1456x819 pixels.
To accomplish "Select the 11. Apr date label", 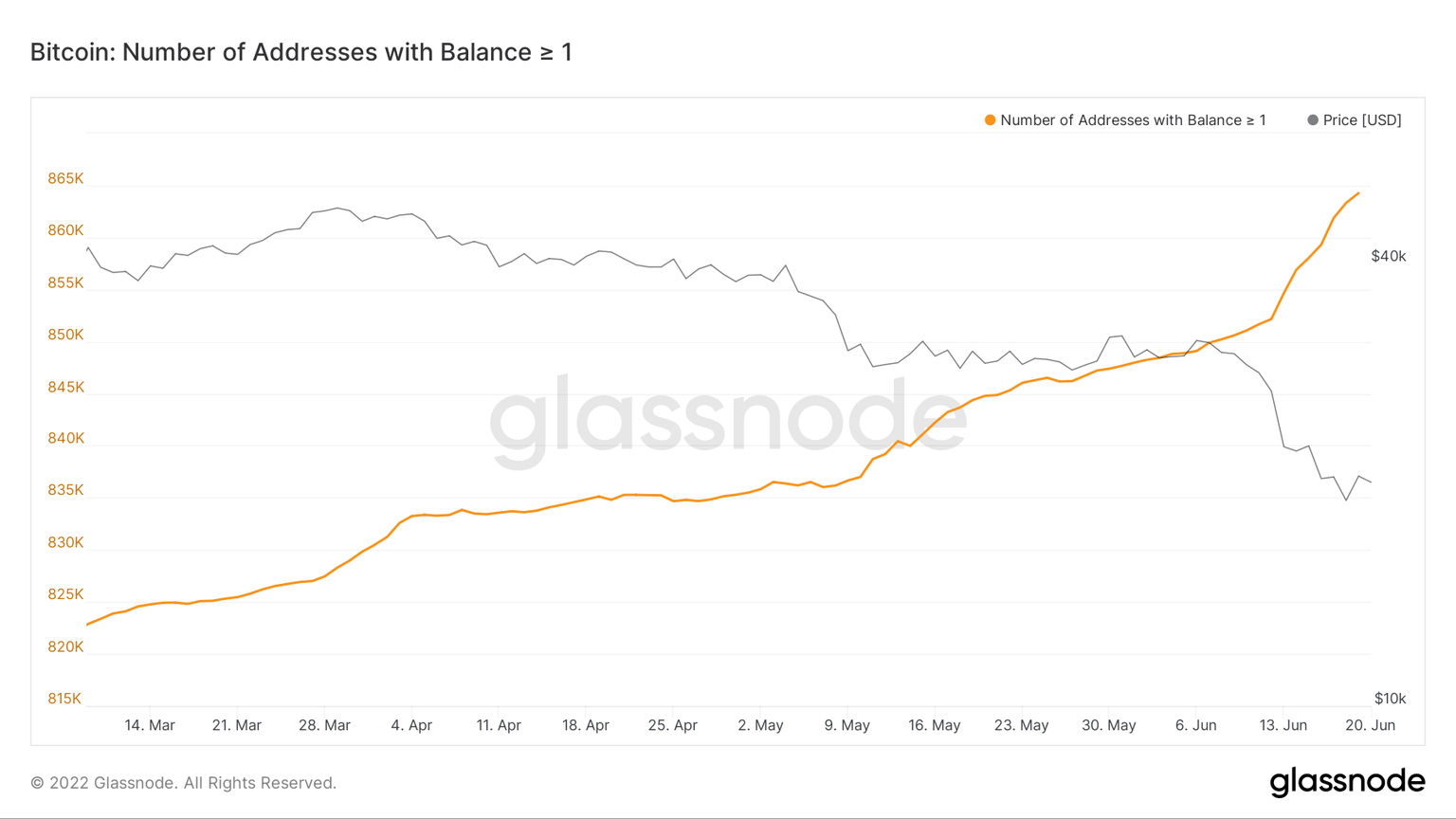I will pyautogui.click(x=499, y=725).
